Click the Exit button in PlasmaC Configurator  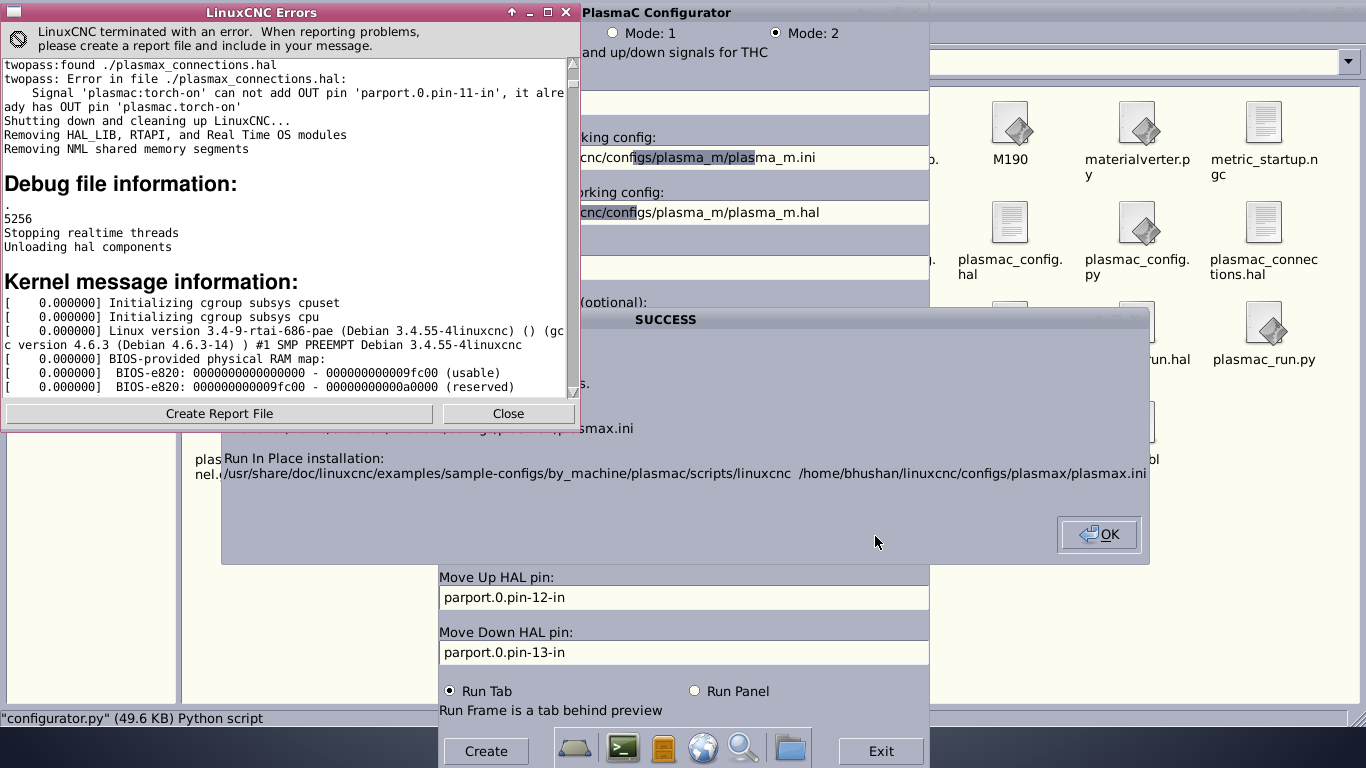881,751
